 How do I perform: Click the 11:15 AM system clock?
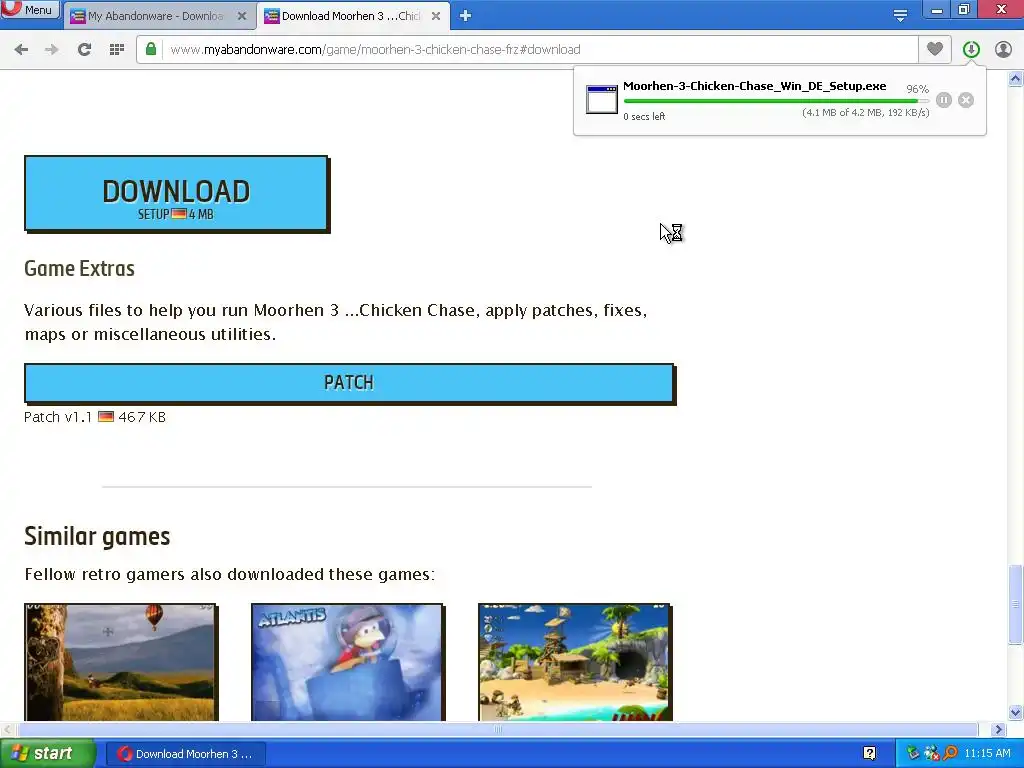tap(987, 754)
